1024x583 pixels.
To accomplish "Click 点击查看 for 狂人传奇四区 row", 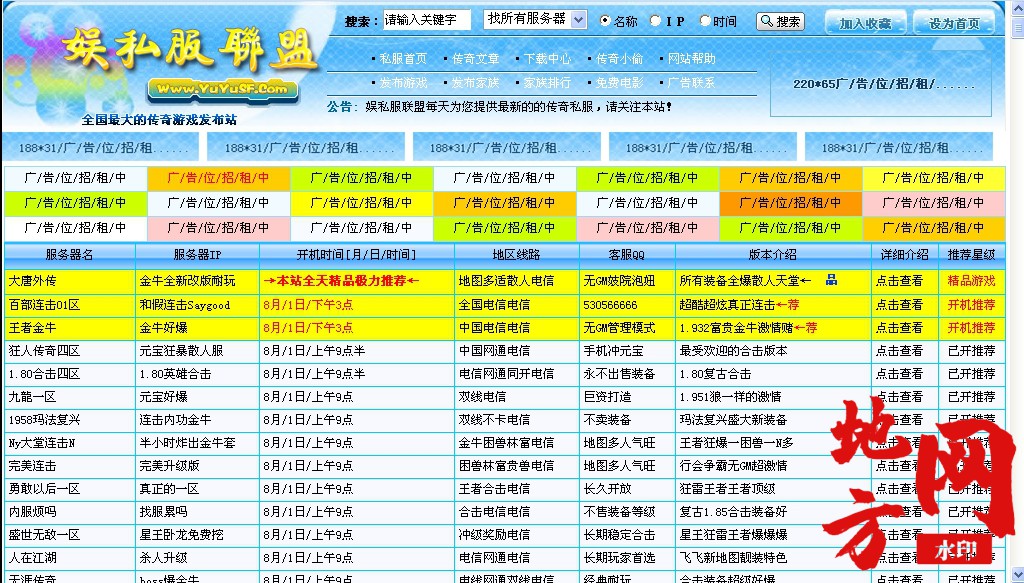I will 899,351.
